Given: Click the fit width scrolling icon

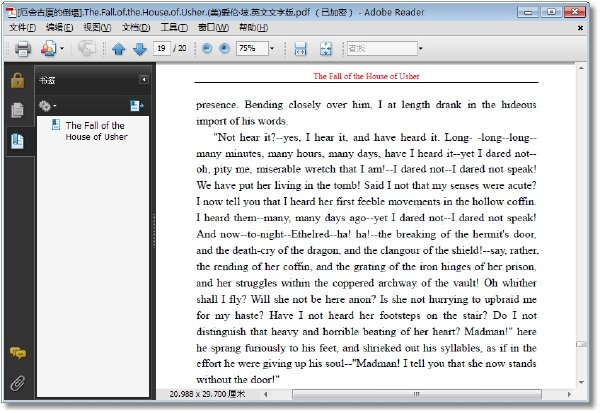Looking at the screenshot, I should coord(300,49).
